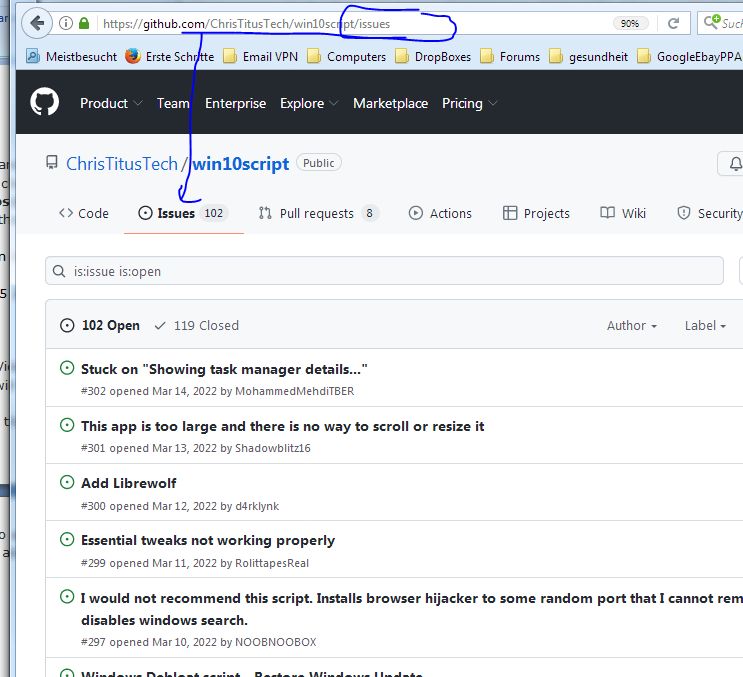Open the Author filter dropdown
The height and width of the screenshot is (677, 743).
pos(632,325)
